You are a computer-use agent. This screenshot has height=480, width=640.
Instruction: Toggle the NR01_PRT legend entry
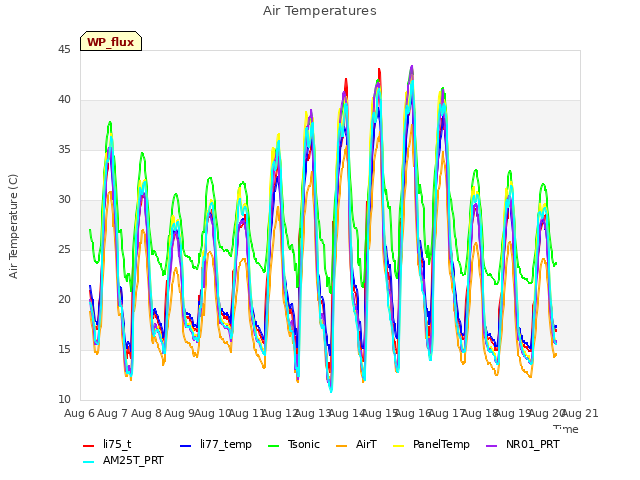tap(523, 444)
